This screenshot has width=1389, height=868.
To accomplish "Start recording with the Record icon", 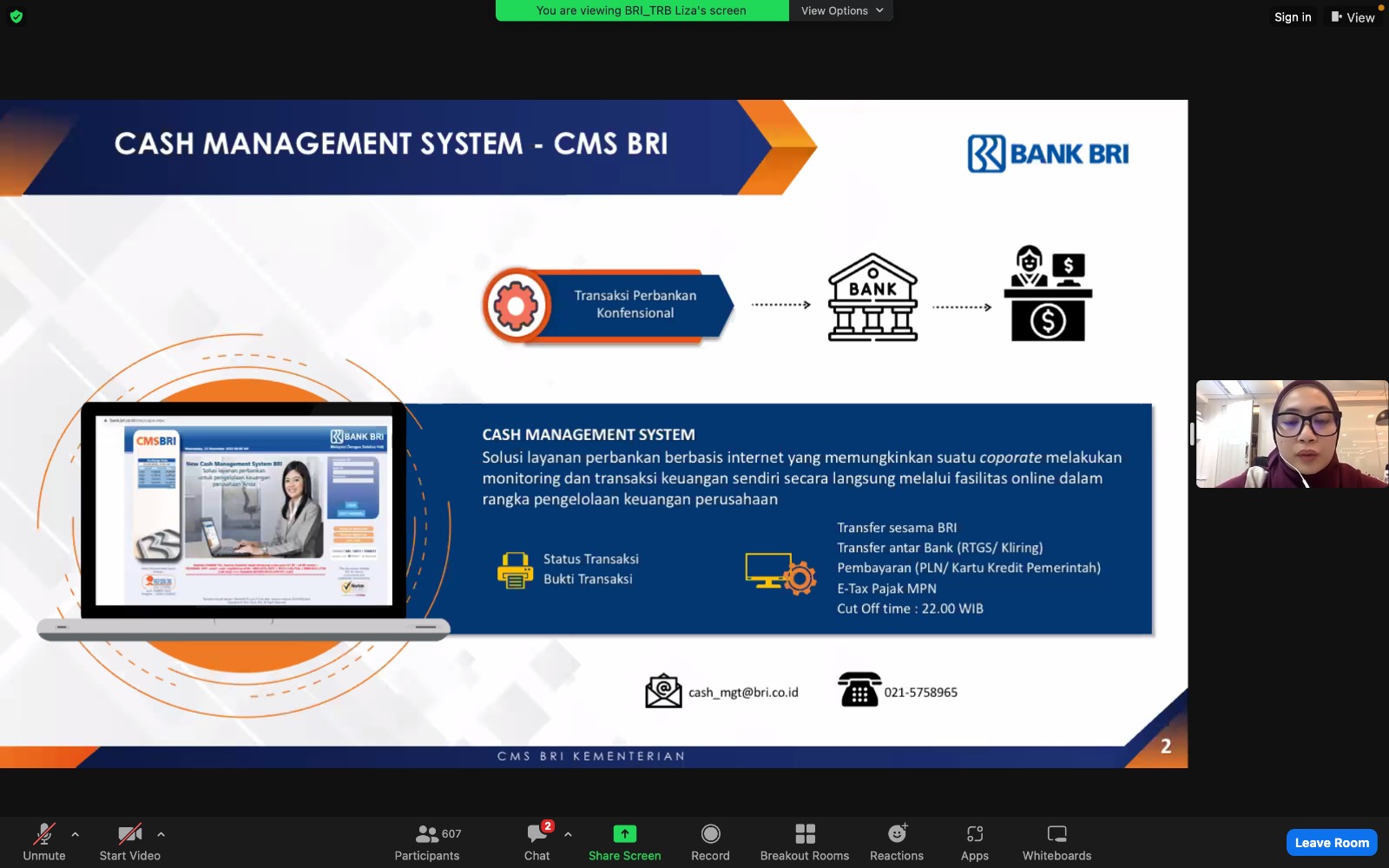I will pyautogui.click(x=710, y=835).
